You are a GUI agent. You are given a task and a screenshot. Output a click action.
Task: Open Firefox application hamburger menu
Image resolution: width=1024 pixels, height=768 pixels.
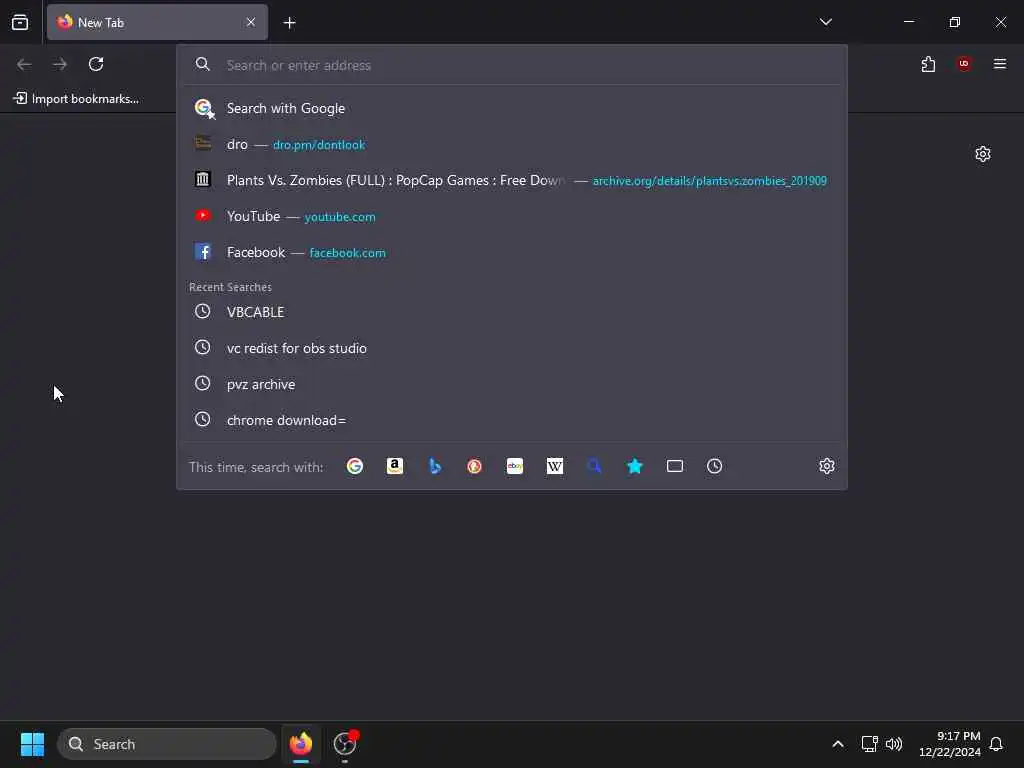coord(1000,64)
